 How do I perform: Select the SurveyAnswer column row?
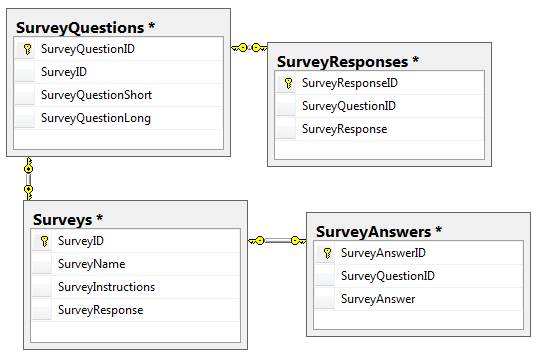pos(418,299)
